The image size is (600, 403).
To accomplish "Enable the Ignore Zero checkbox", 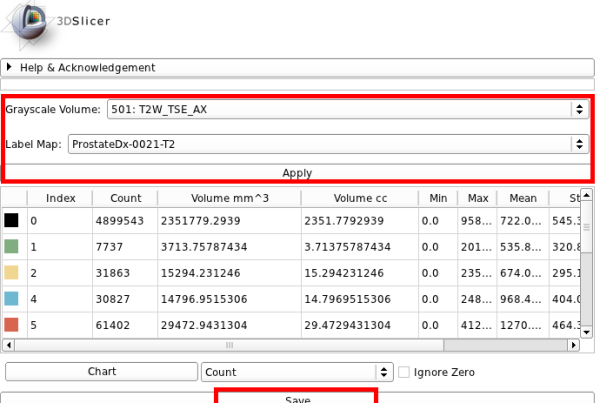I will pos(404,372).
